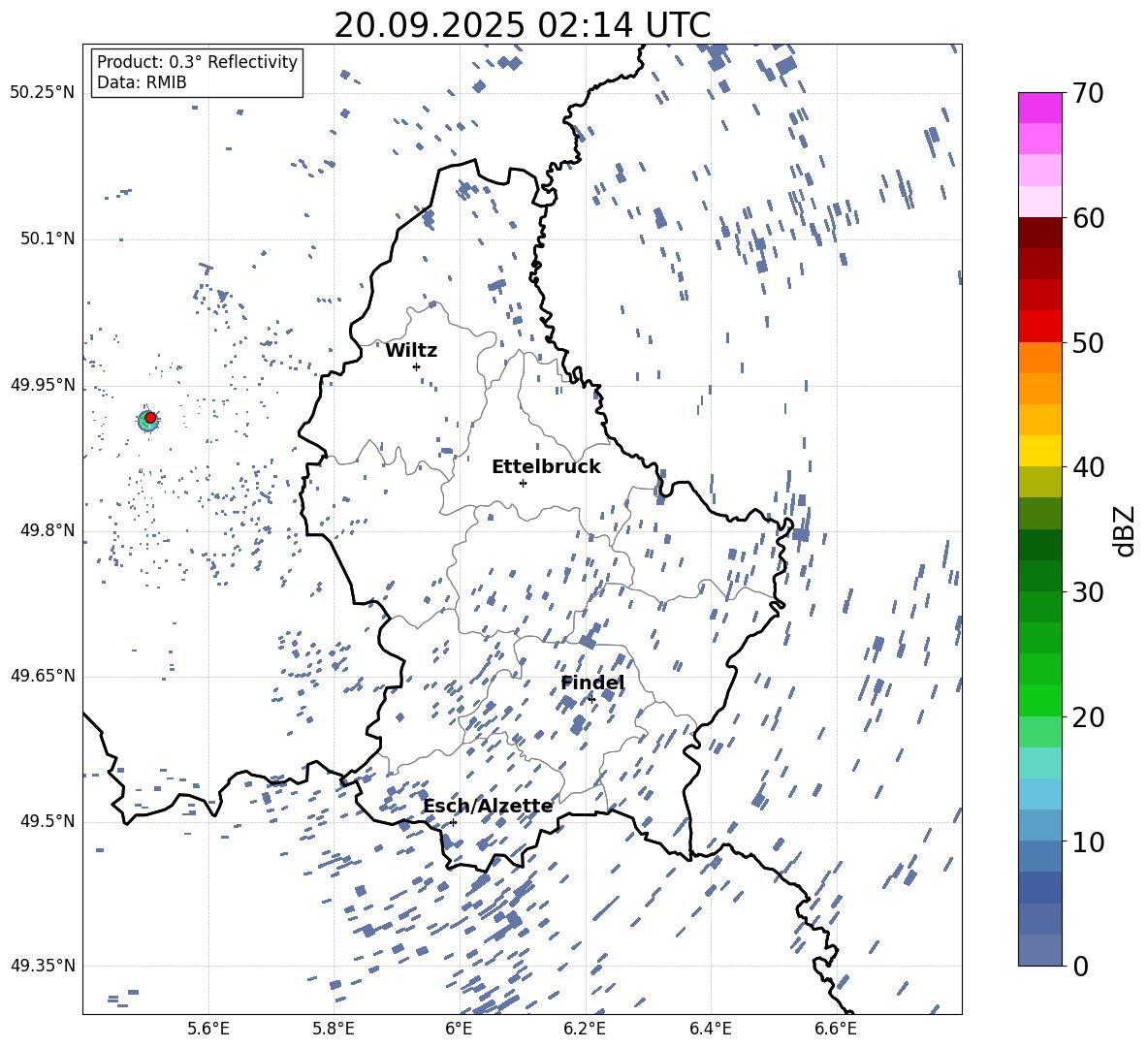This screenshot has width=1148, height=1048.
Task: Click the colorbar tick label 20
Action: pos(1088,716)
